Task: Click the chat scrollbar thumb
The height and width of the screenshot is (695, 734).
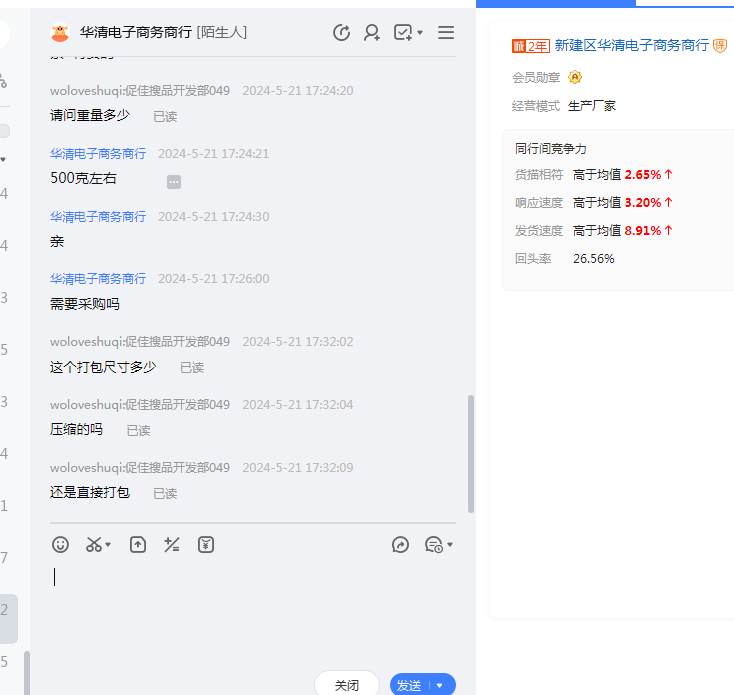Action: coord(471,454)
